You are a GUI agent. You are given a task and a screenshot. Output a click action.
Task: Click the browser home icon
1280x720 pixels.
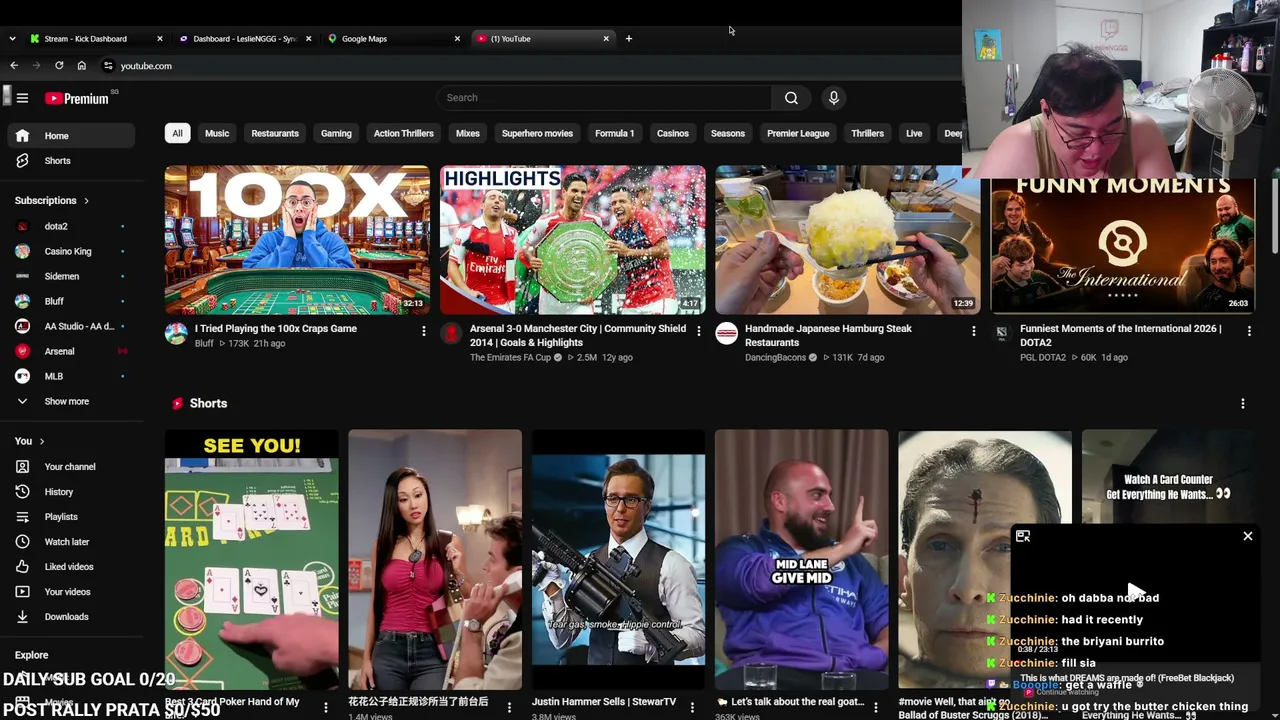82,66
